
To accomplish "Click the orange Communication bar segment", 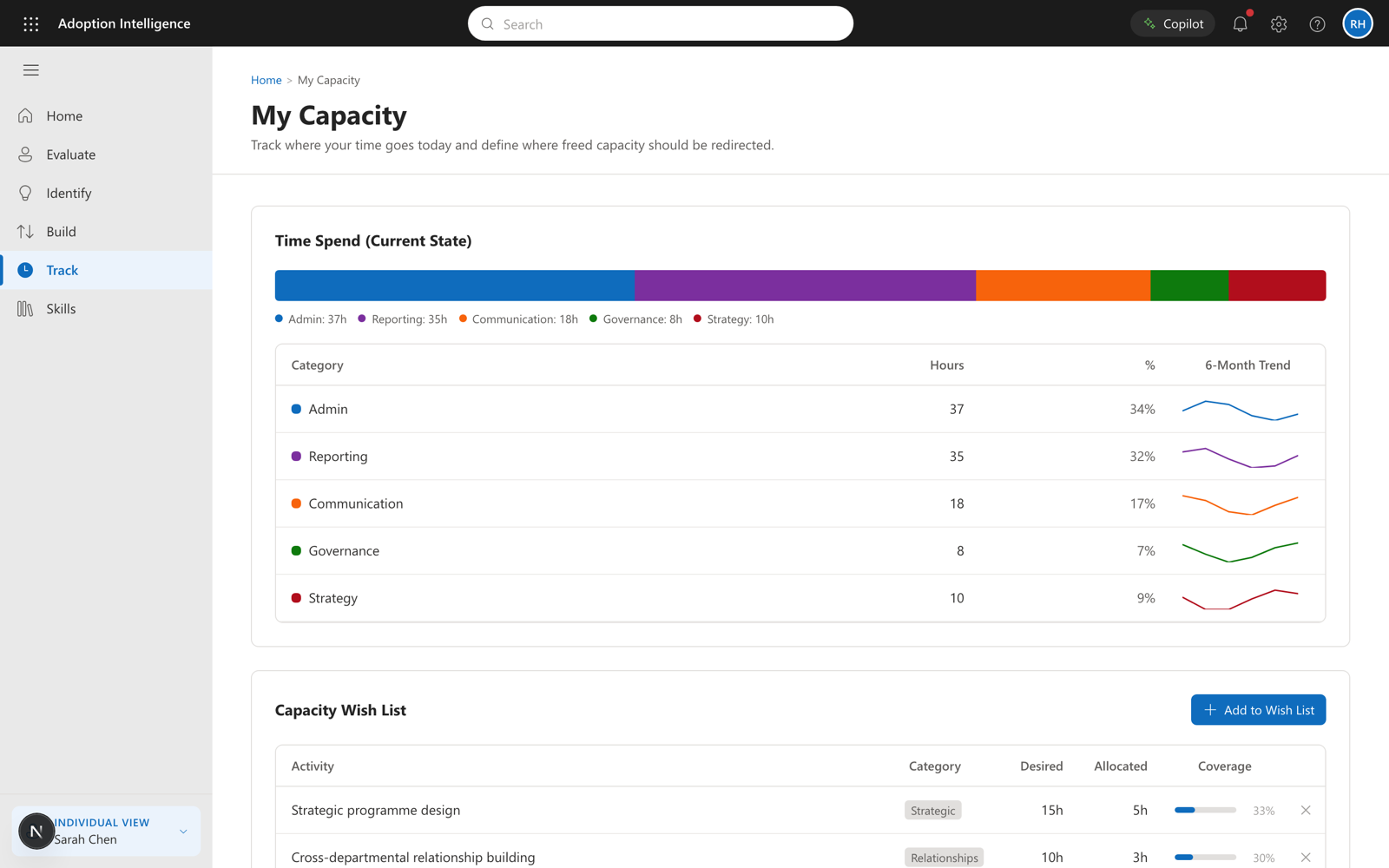I will pos(1063,286).
